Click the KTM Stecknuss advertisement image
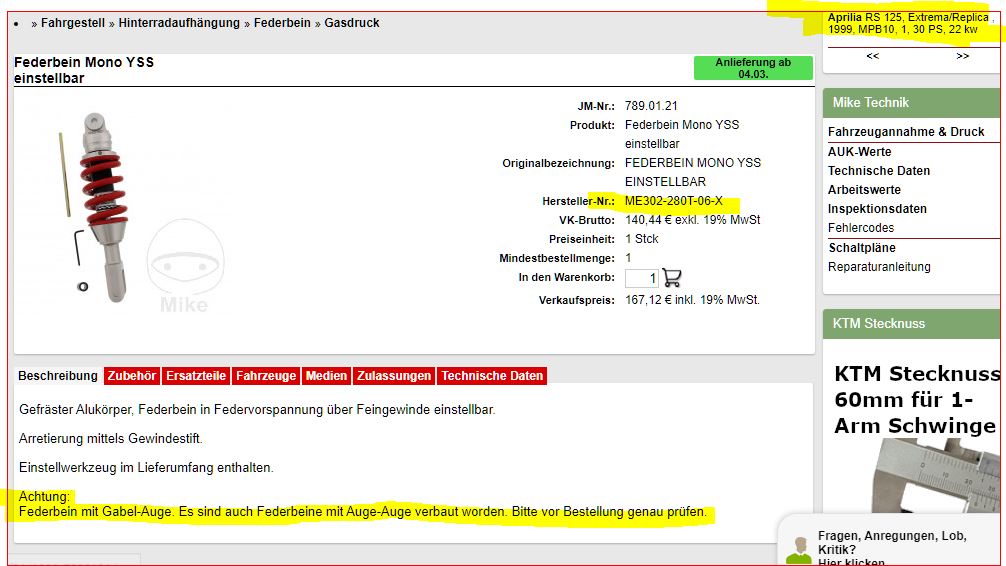This screenshot has width=1006, height=566. (914, 440)
